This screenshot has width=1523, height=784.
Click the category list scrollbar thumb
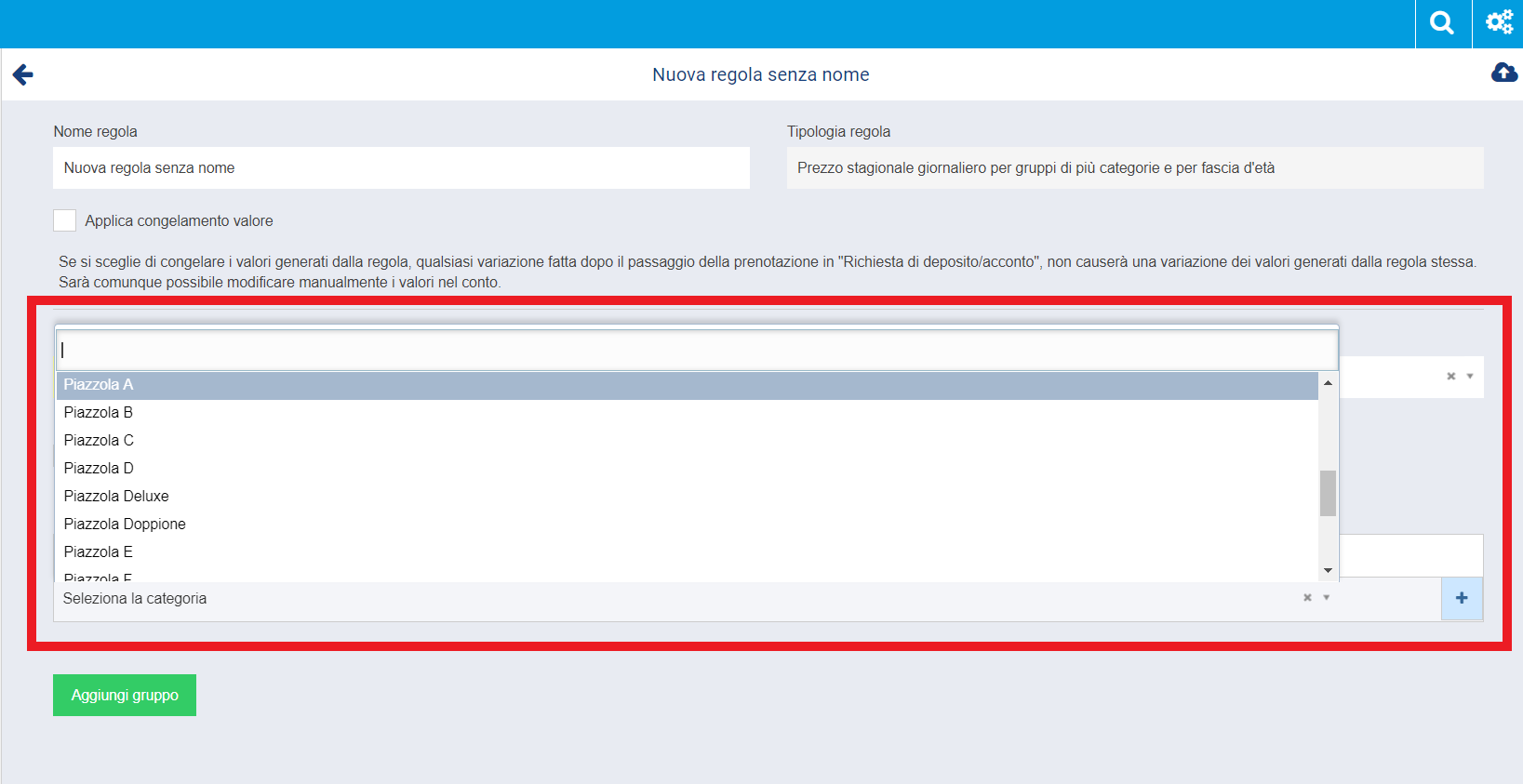pos(1328,493)
